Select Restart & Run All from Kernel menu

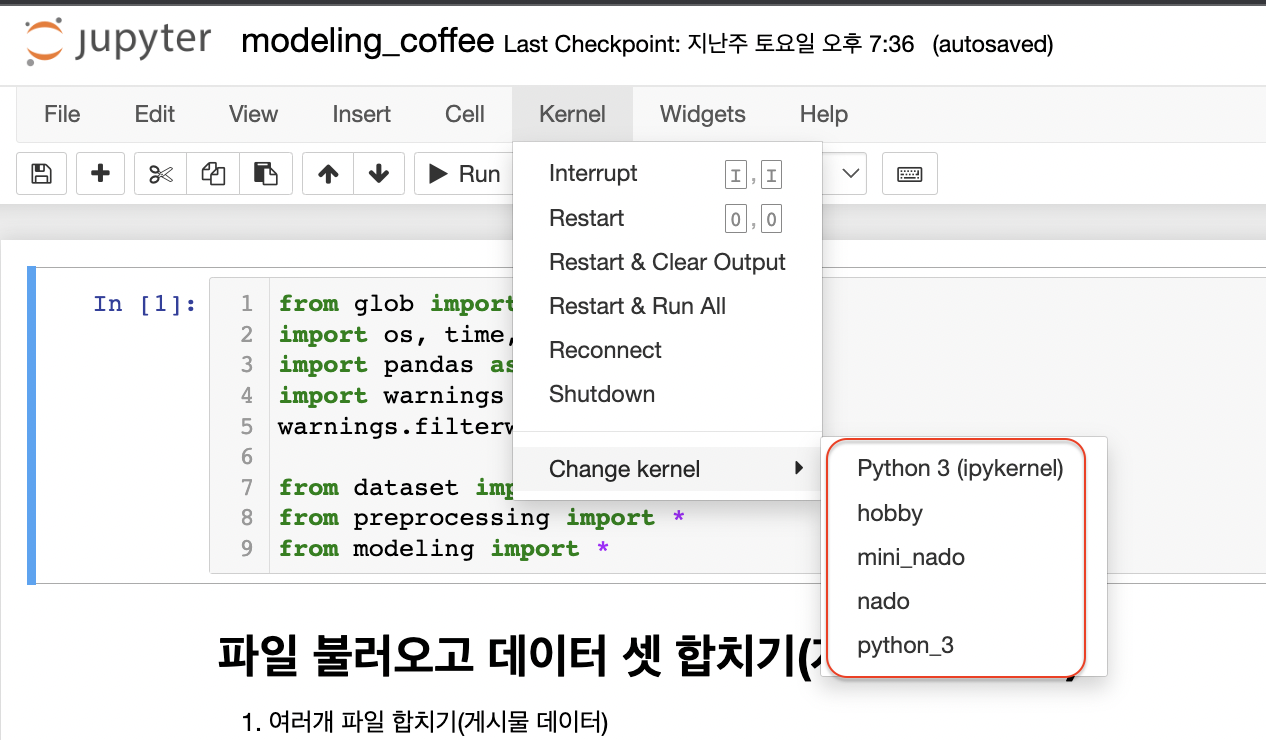point(637,306)
